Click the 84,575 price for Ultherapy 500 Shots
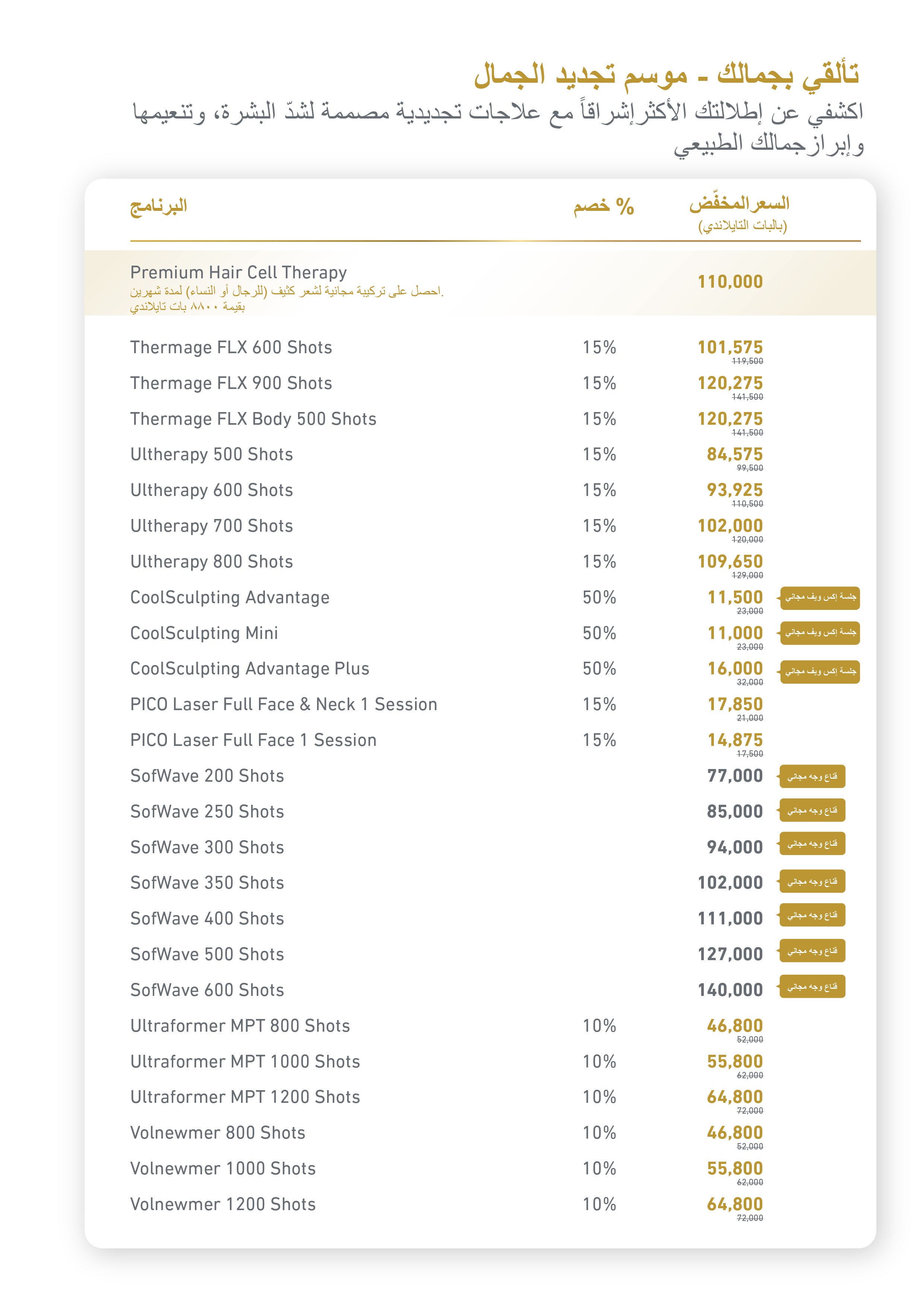 click(734, 454)
